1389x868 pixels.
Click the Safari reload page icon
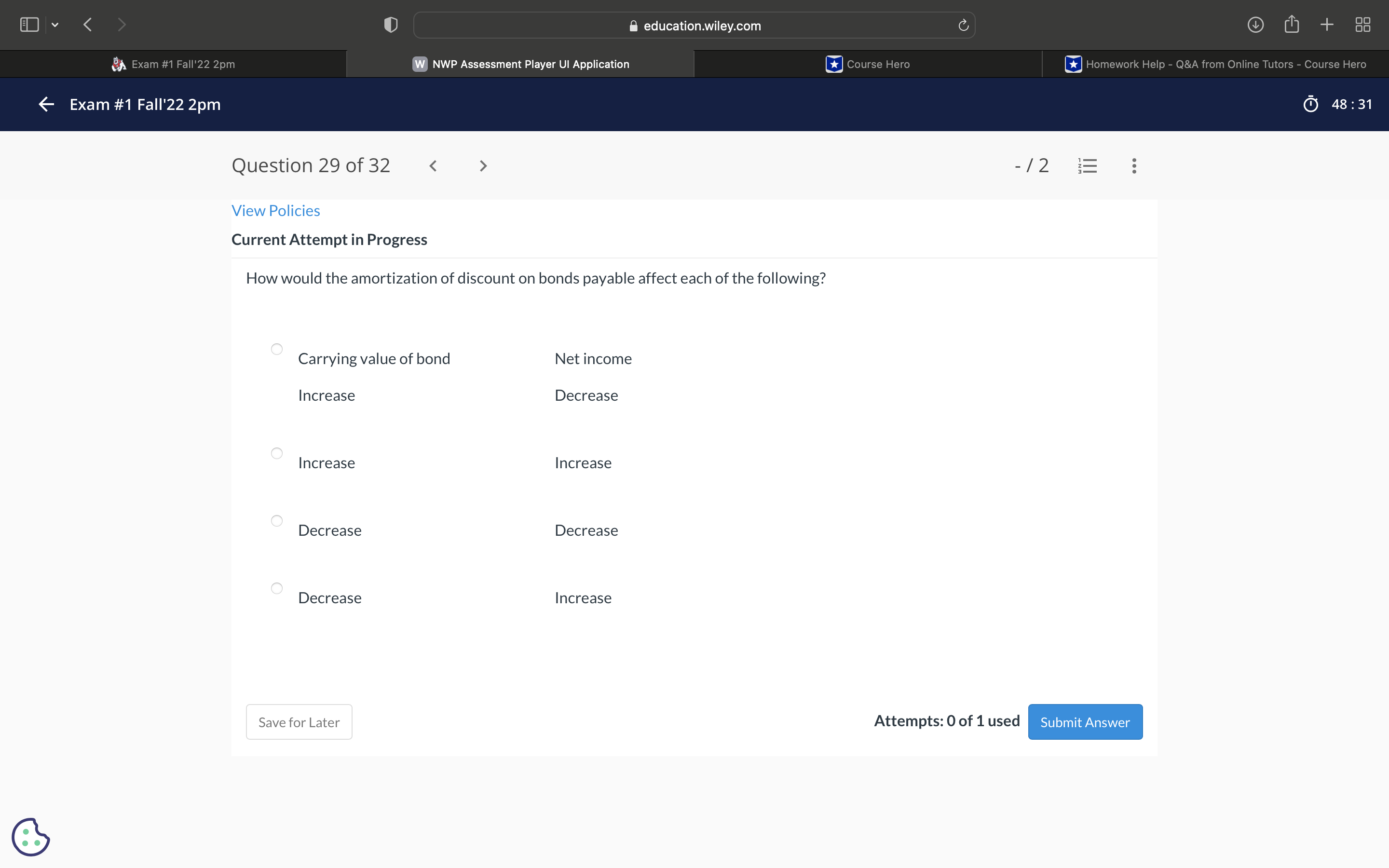(963, 25)
